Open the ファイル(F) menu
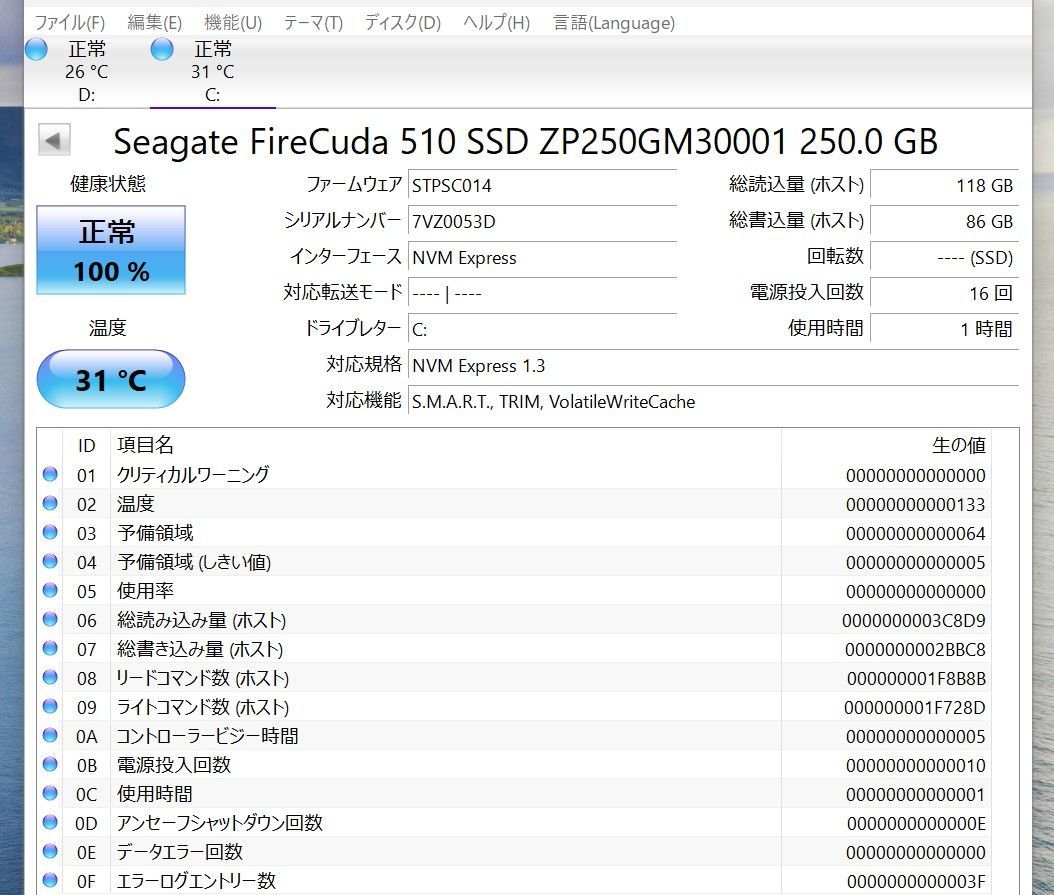1054x895 pixels. (69, 23)
